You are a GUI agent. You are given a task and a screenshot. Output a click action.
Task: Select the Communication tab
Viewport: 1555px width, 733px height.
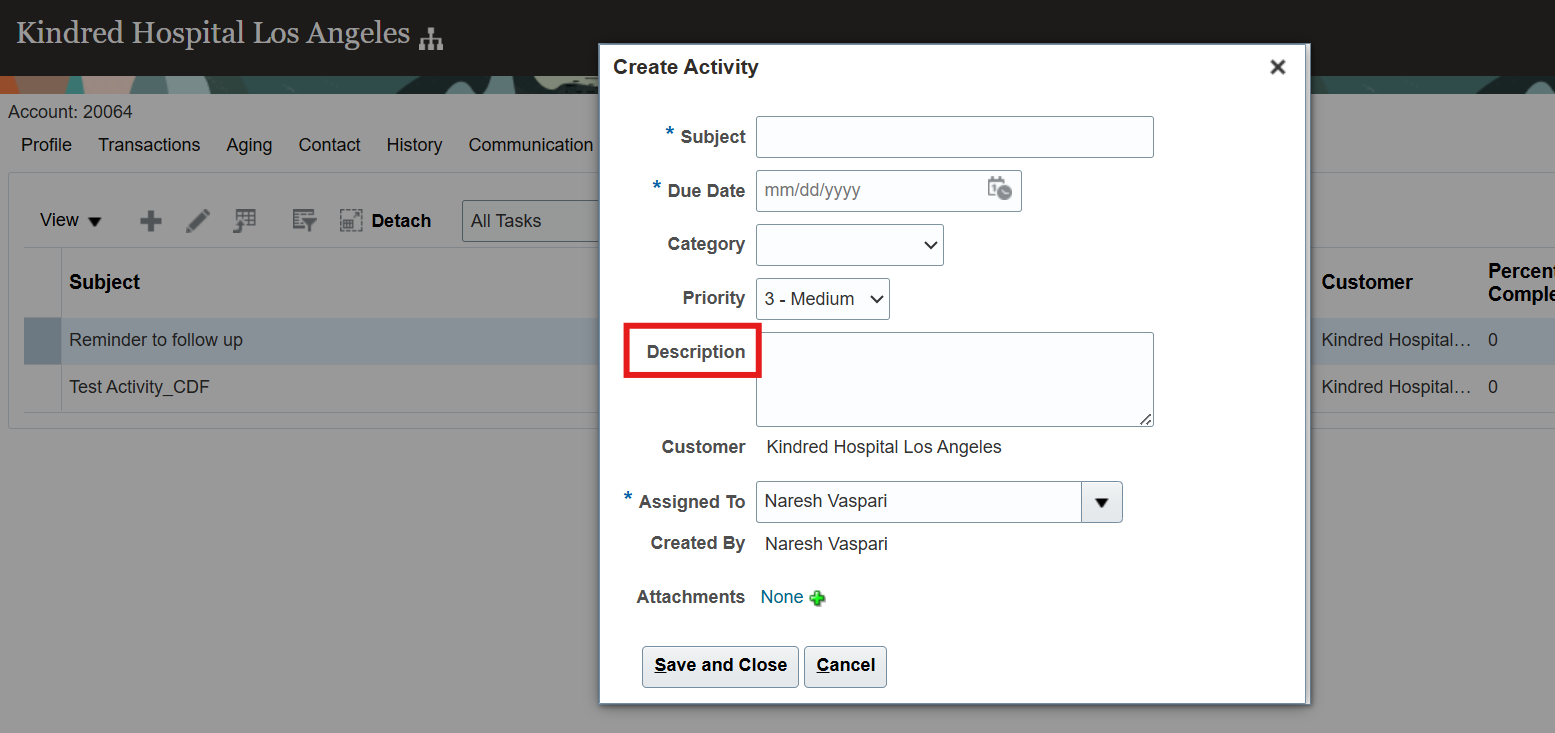(x=531, y=145)
